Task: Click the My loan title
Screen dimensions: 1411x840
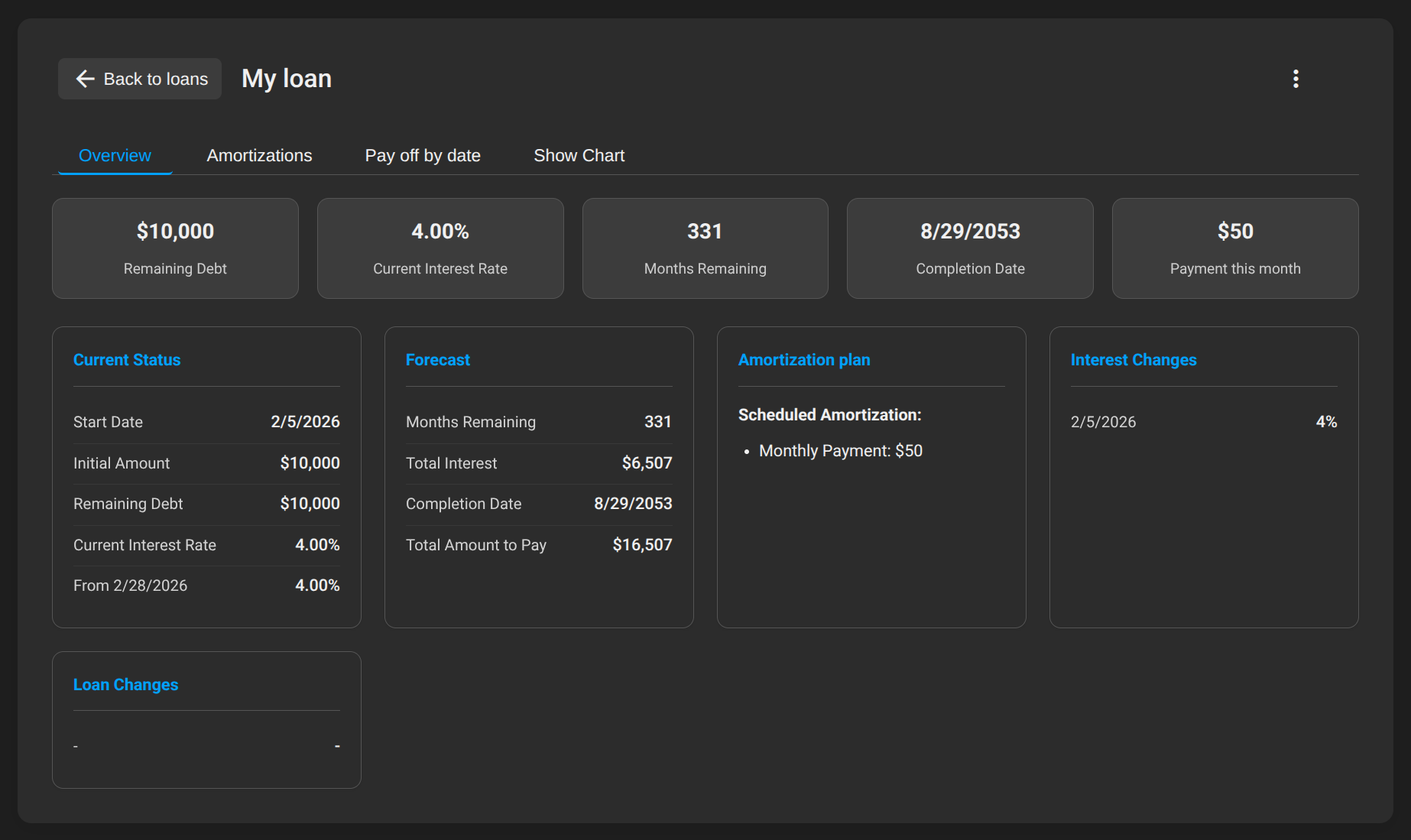Action: pos(285,78)
